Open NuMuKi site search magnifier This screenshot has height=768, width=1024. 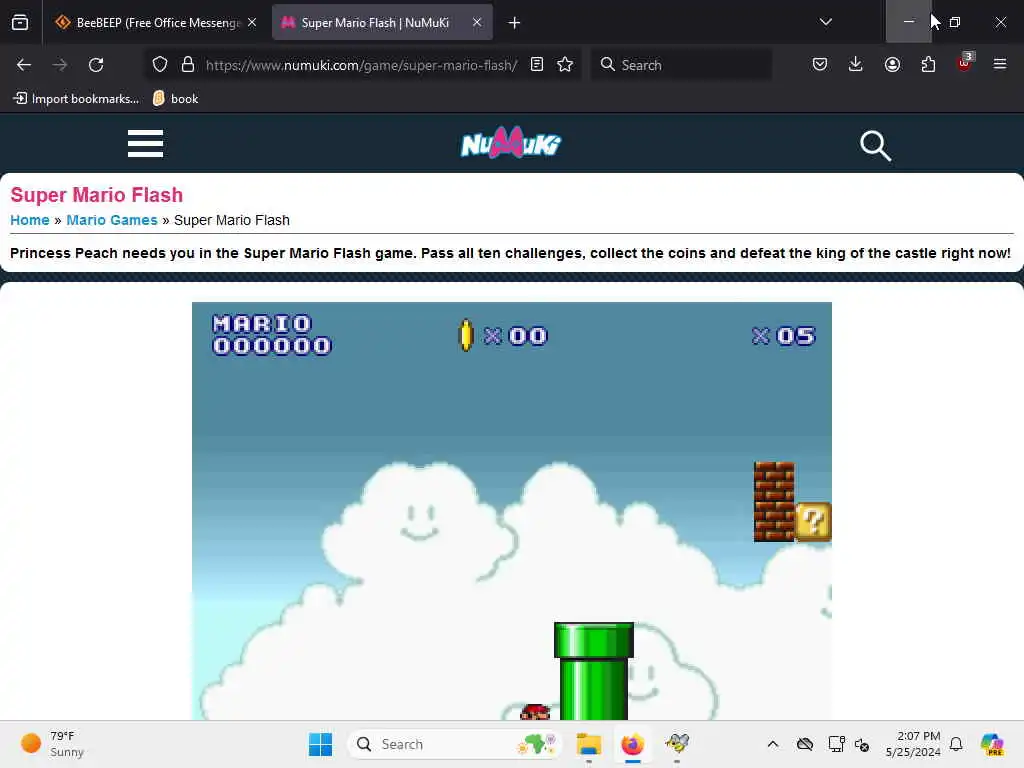(x=875, y=145)
